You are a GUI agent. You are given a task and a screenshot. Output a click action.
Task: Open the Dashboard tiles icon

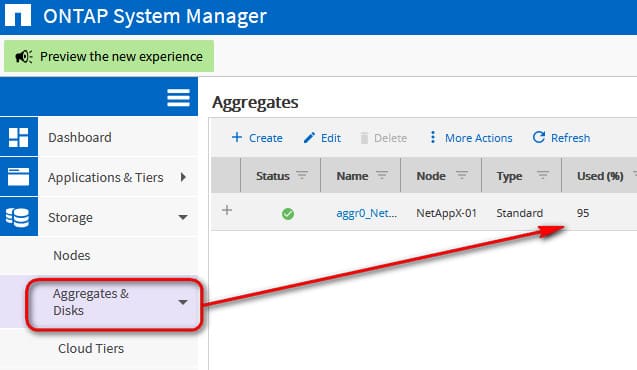[19, 137]
